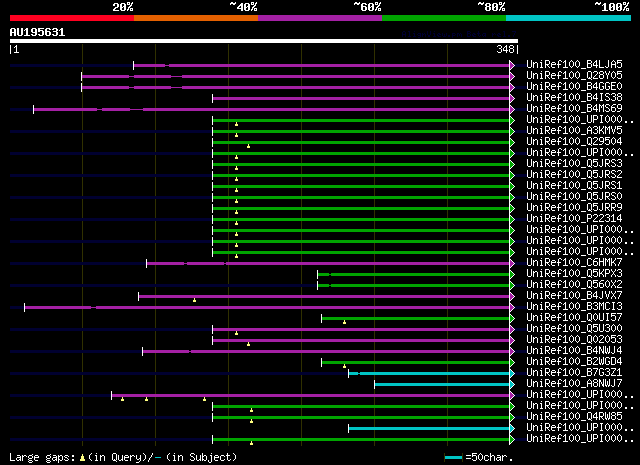Open hit UniRef100_P22314
This screenshot has width=640, height=465.
pyautogui.click(x=574, y=219)
